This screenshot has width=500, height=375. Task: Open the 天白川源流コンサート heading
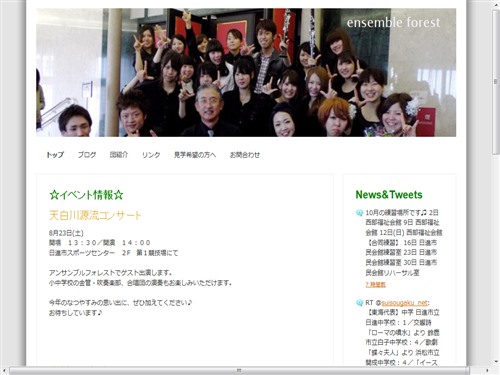click(x=95, y=215)
